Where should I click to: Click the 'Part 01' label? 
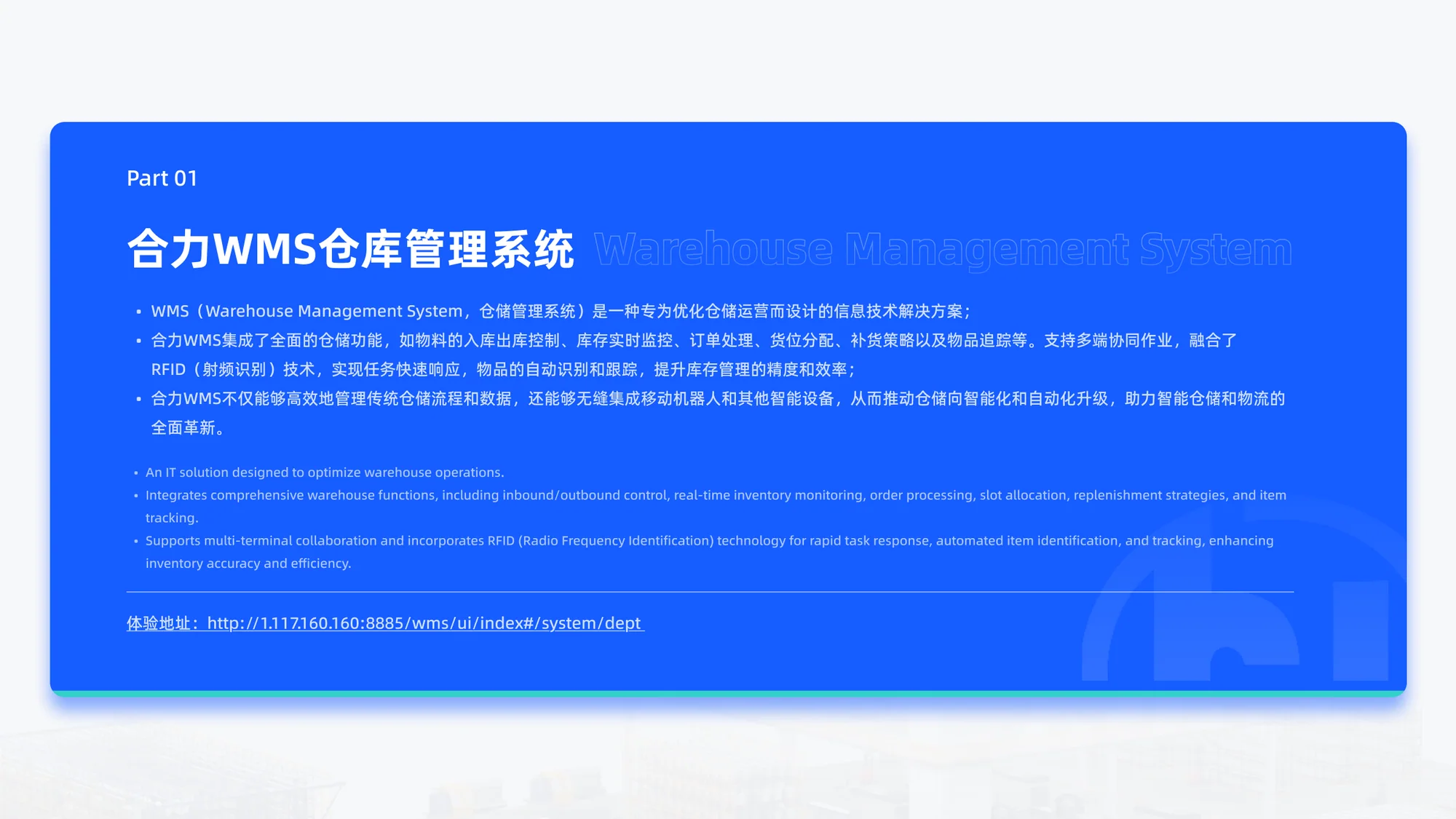pyautogui.click(x=162, y=178)
